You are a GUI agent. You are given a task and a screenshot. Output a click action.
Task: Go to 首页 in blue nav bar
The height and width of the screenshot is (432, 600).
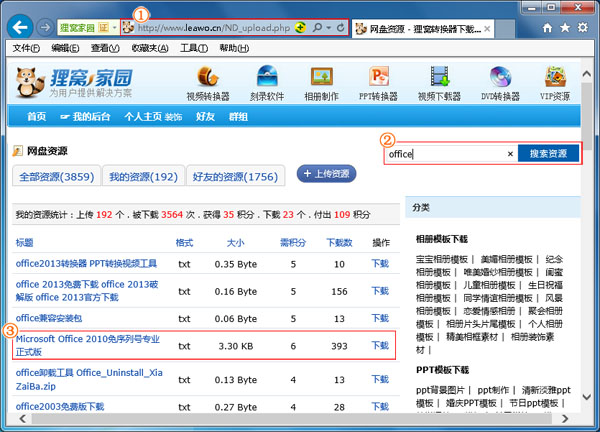pos(36,116)
